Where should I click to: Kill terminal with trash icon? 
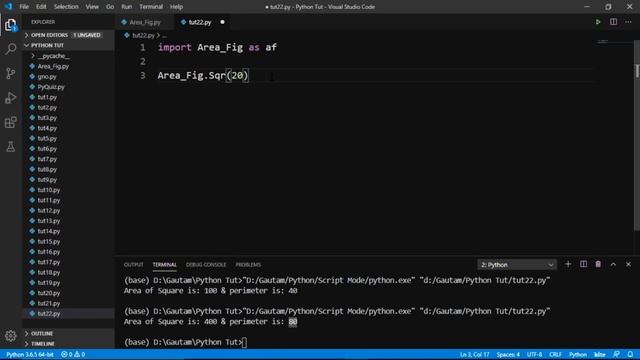point(598,264)
